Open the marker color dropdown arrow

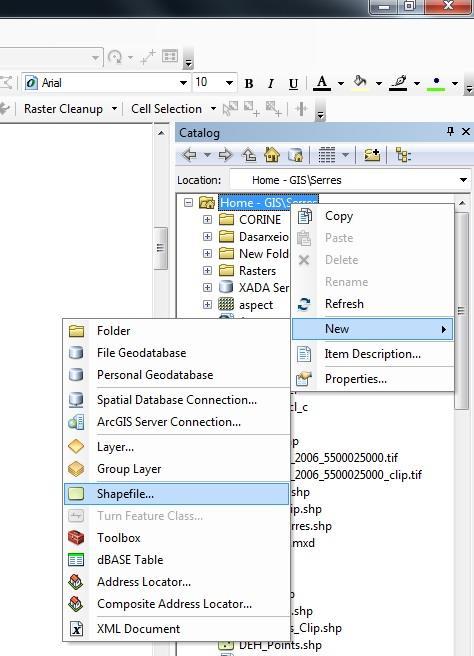click(x=455, y=83)
